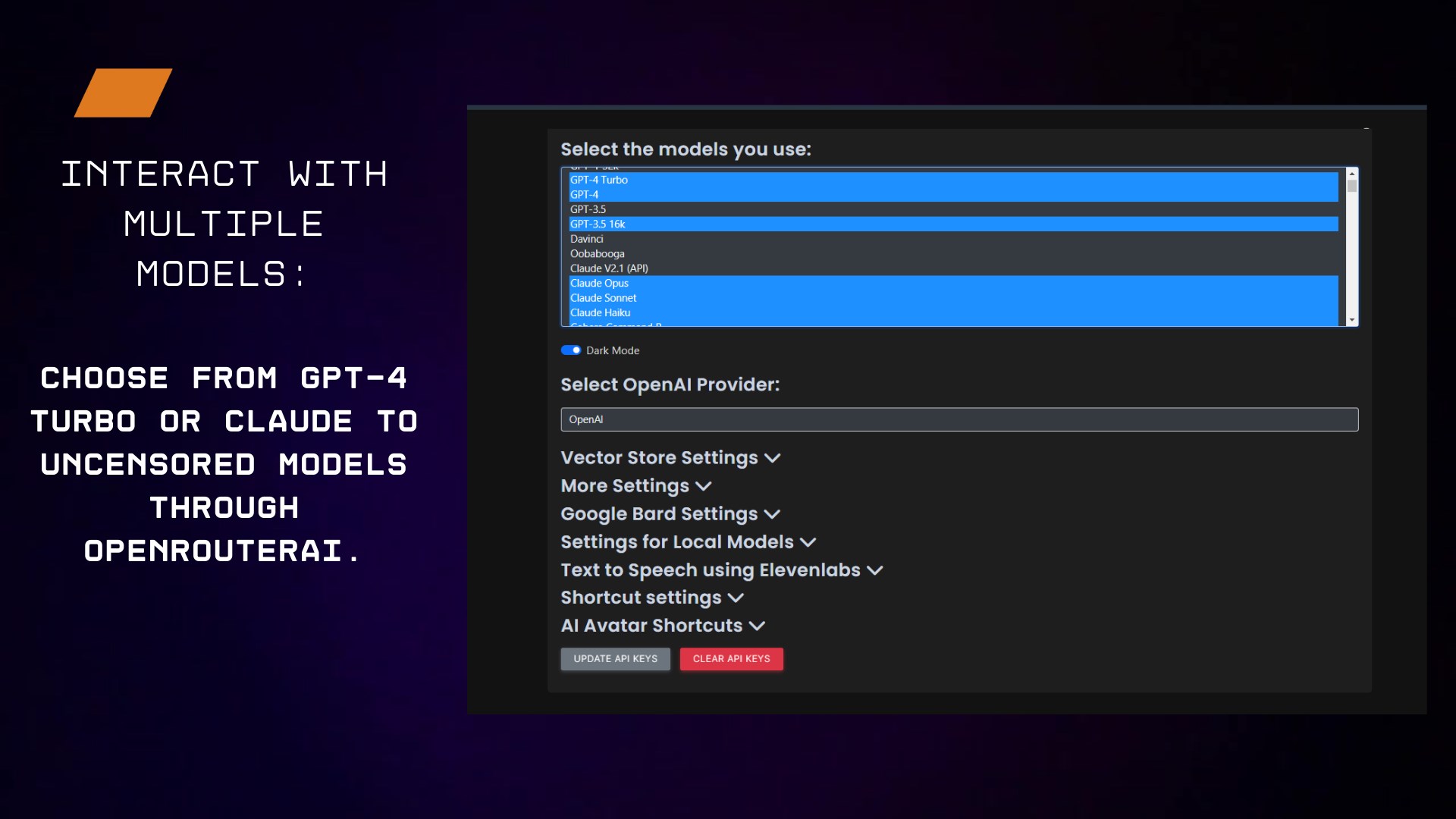Select Claude V2.1 (API) option
Image resolution: width=1456 pixels, height=819 pixels.
(609, 268)
